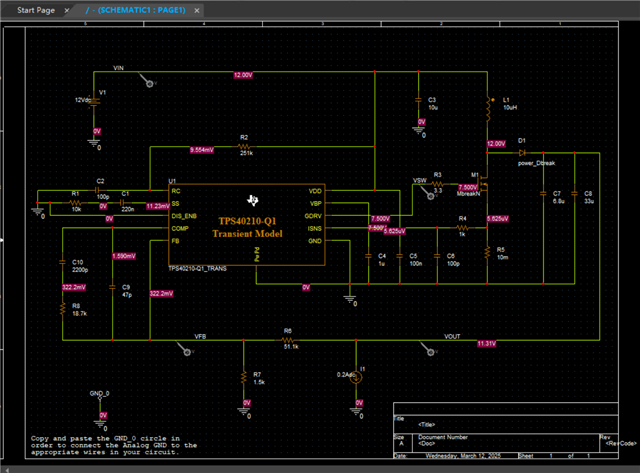This screenshot has width=640, height=473.
Task: Select the GND_0 ground connector symbol
Action: tap(100, 397)
